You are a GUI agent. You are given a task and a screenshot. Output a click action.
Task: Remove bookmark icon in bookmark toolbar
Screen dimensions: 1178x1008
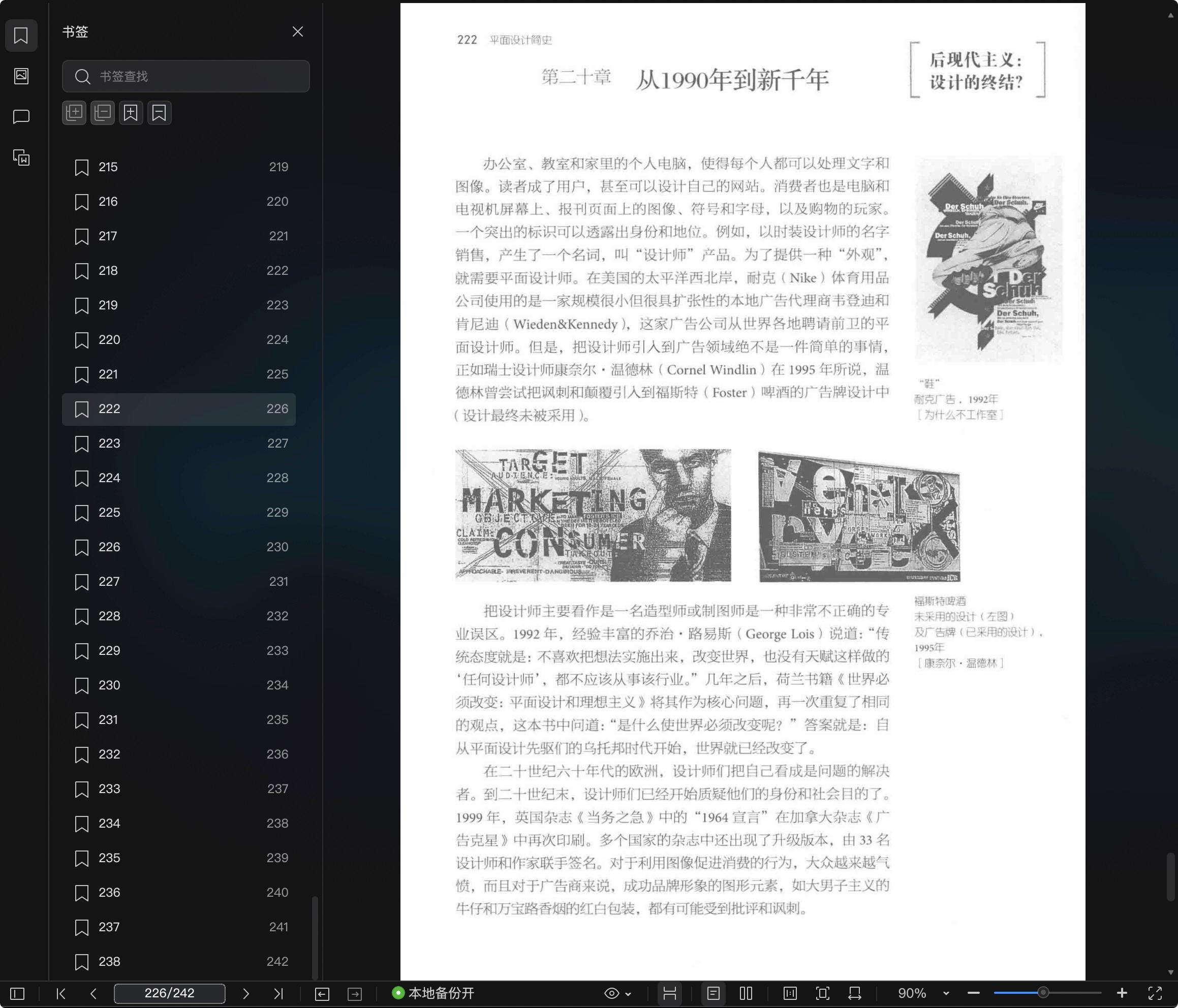159,113
